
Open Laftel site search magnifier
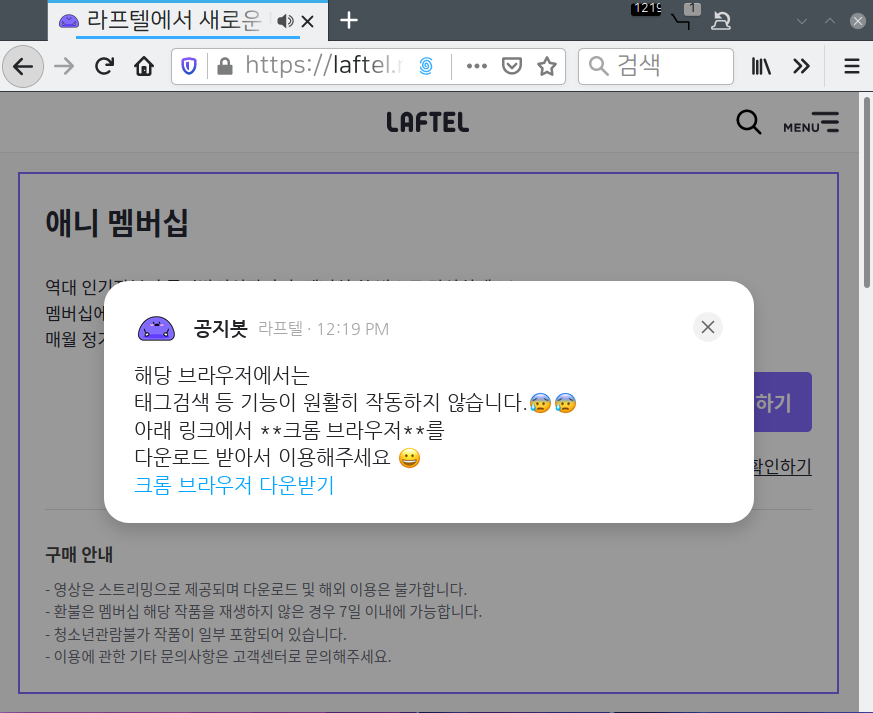pyautogui.click(x=748, y=122)
